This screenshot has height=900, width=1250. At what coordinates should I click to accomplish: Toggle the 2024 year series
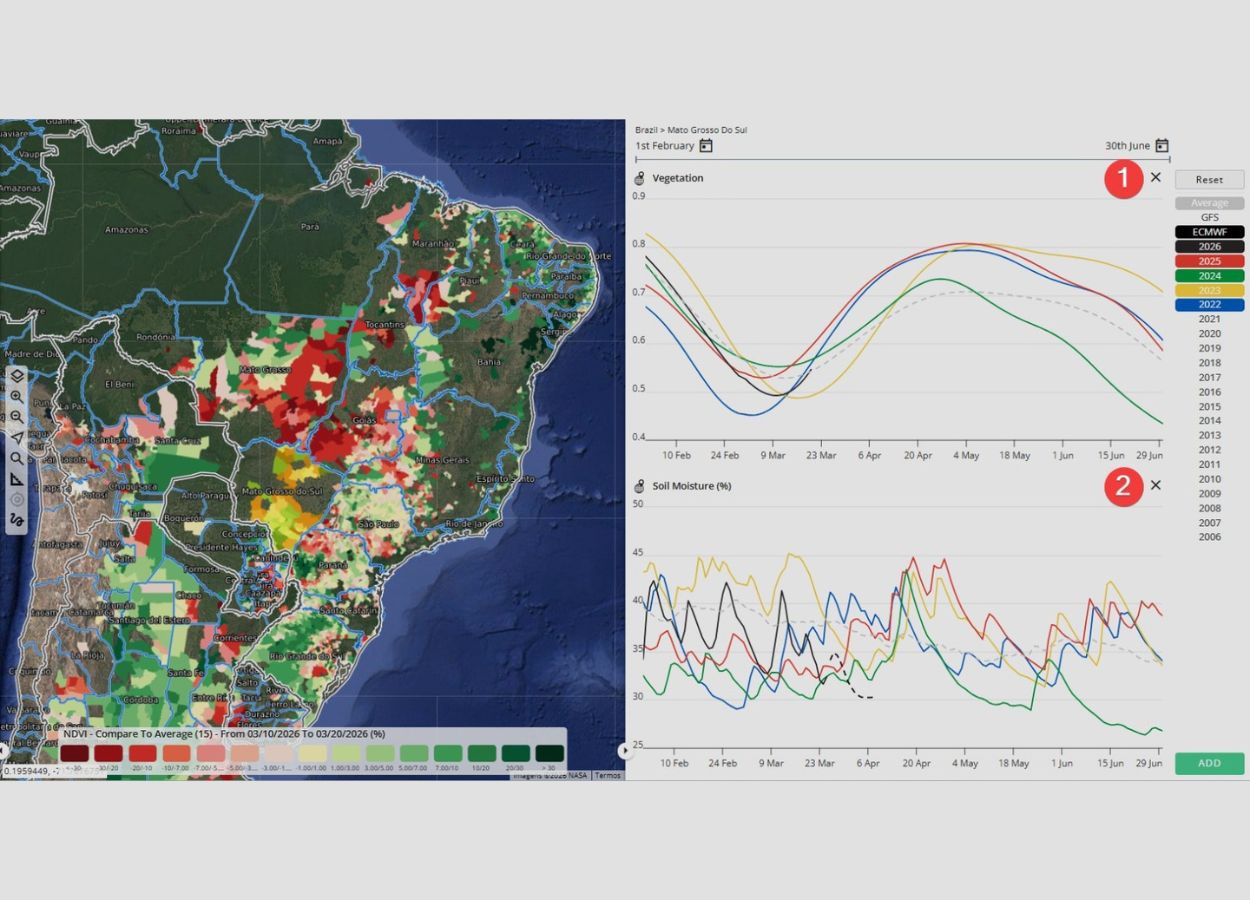pos(1209,276)
